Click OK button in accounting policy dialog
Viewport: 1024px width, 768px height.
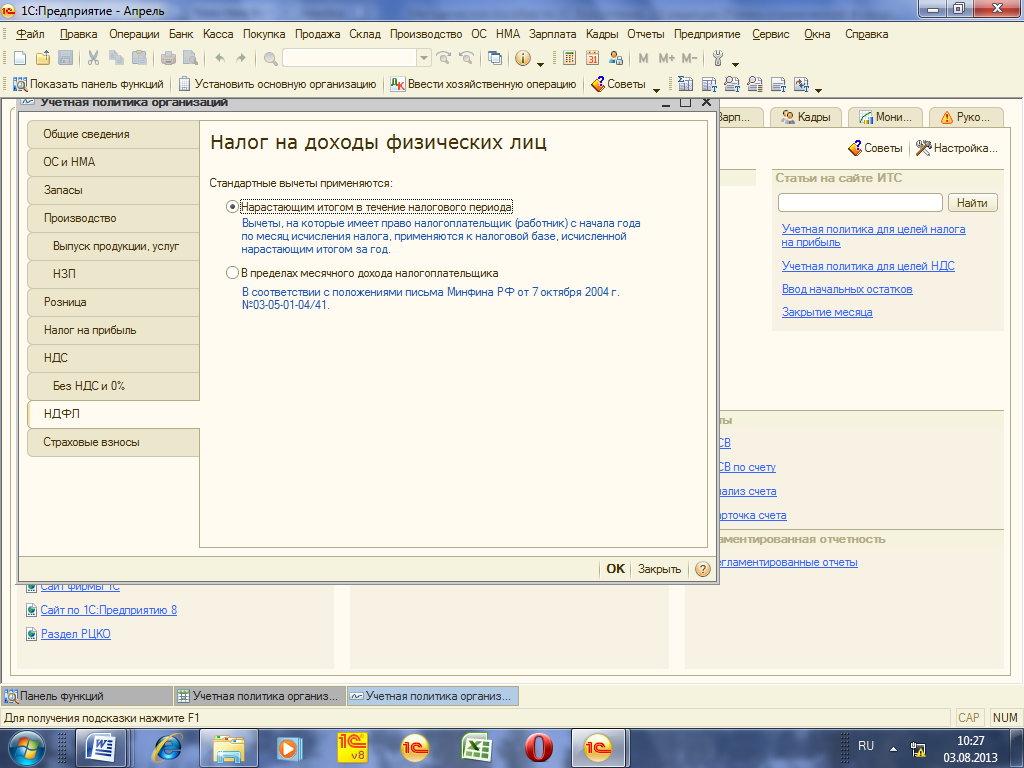[615, 569]
